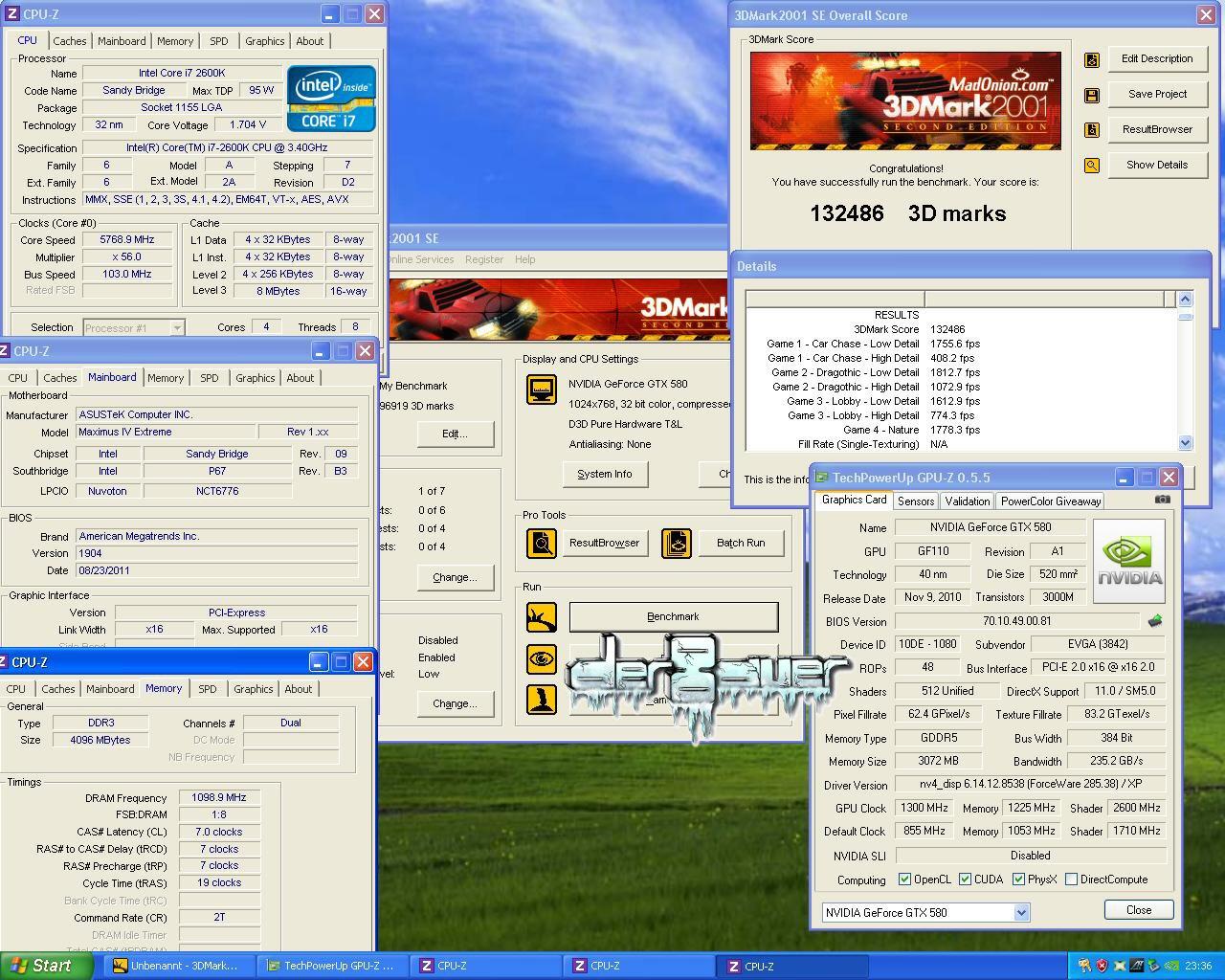Screen dimensions: 1225x980
Task: Click the Edit Description button
Action: [1157, 58]
